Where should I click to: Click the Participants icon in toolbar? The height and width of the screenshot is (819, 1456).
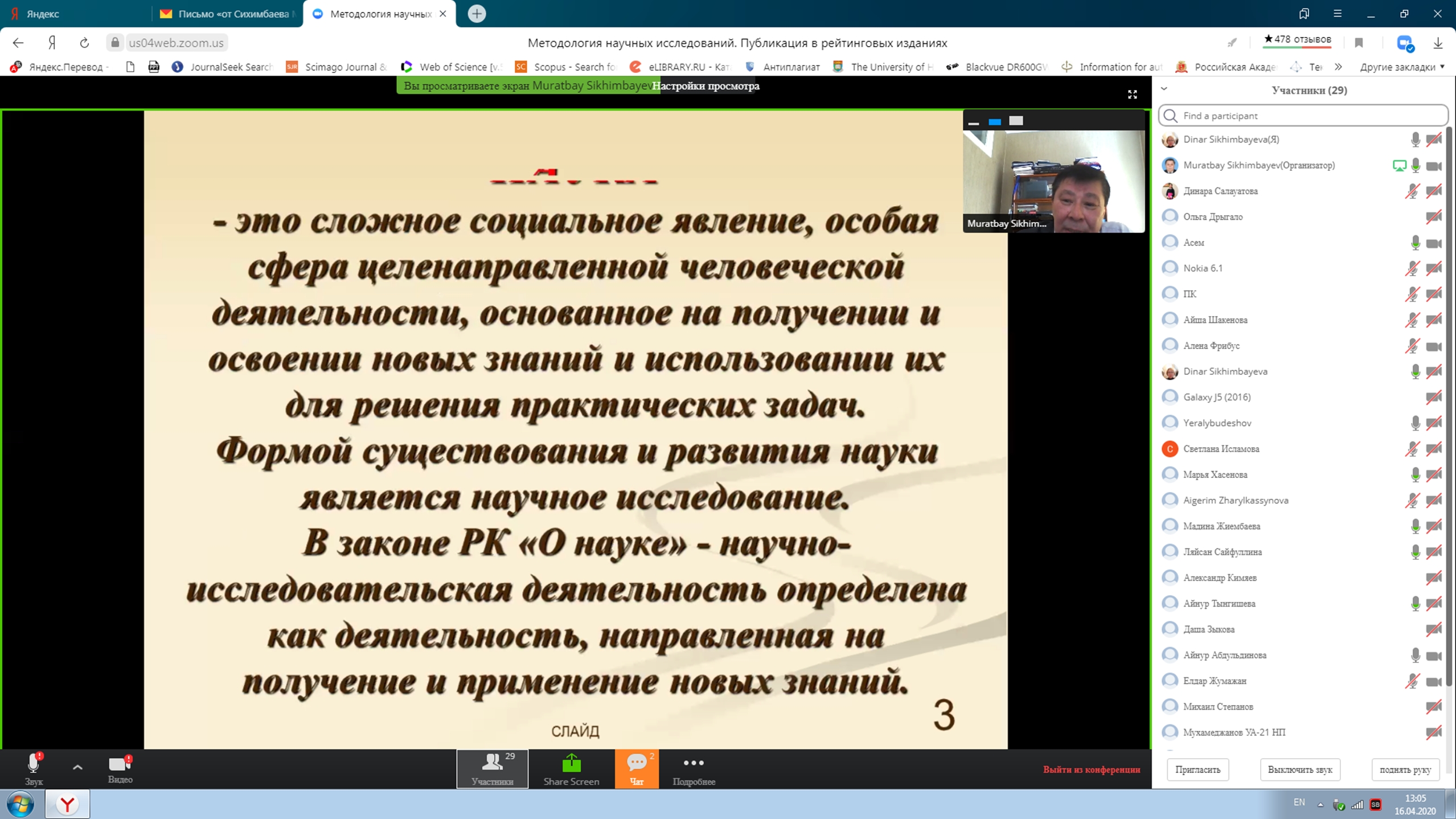[x=492, y=764]
